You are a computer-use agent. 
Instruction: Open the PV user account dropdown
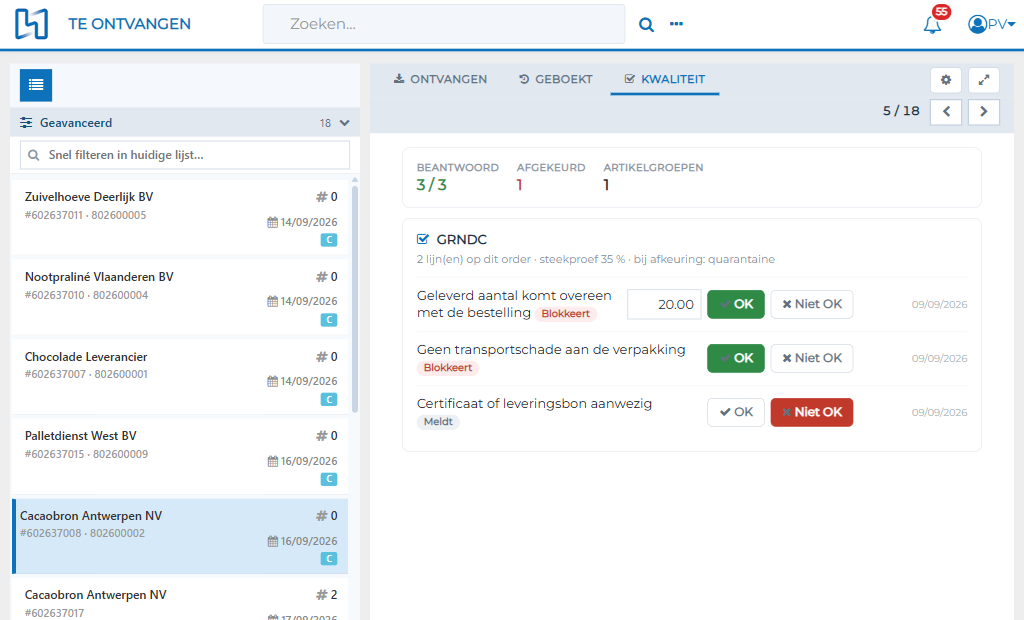pos(991,25)
